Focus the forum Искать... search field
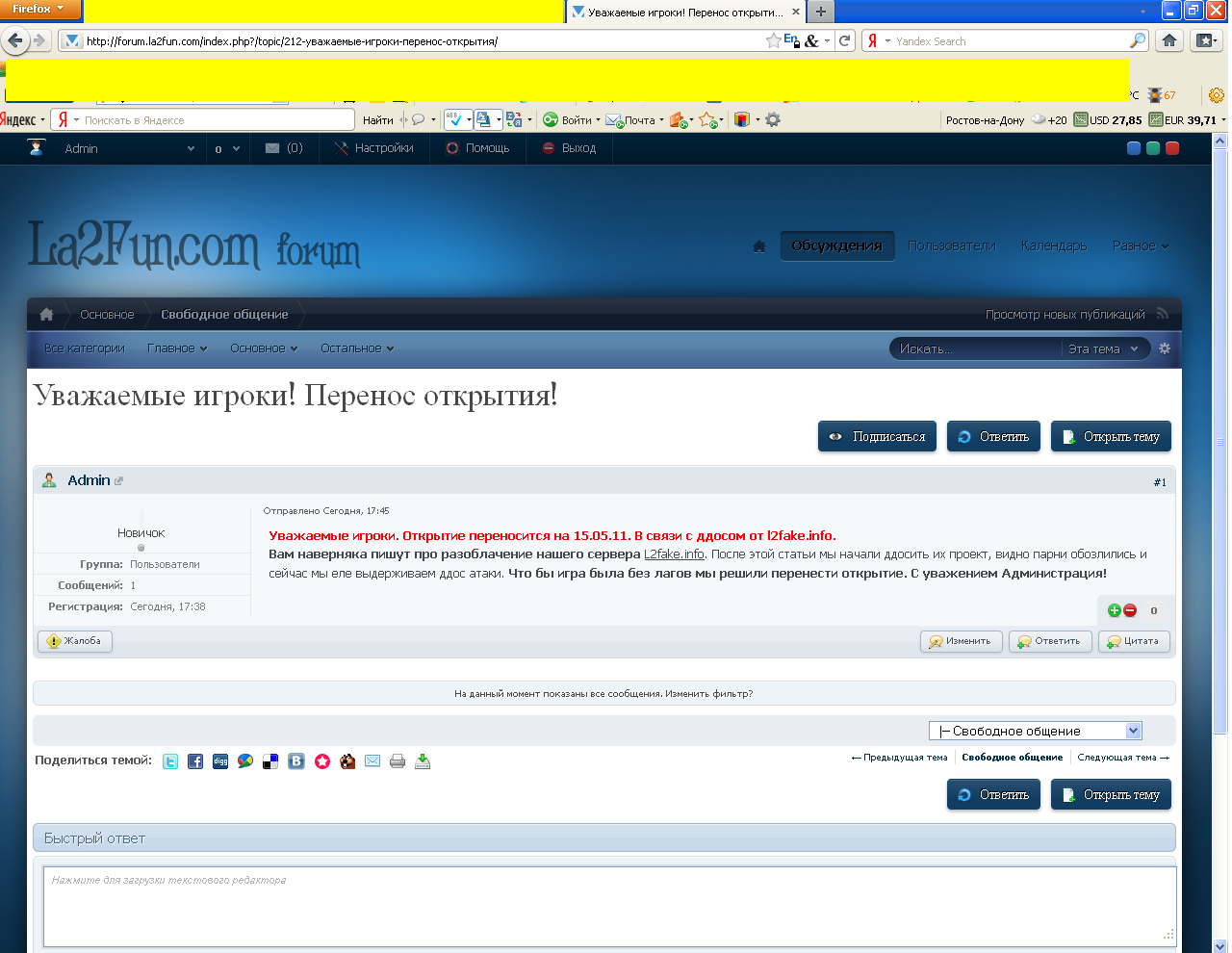The height and width of the screenshot is (953, 1232). click(976, 348)
